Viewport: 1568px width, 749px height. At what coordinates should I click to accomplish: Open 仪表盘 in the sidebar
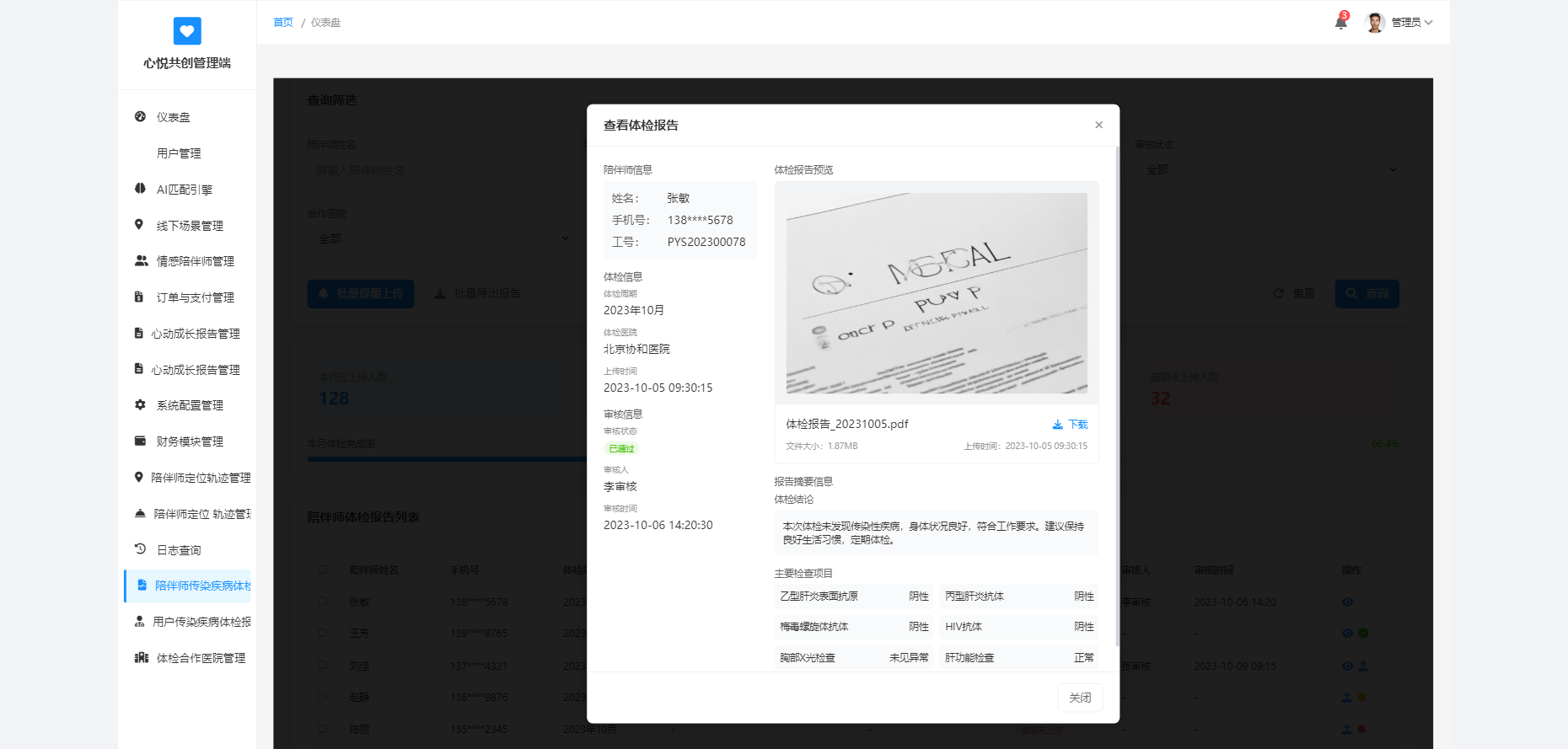pos(187,117)
